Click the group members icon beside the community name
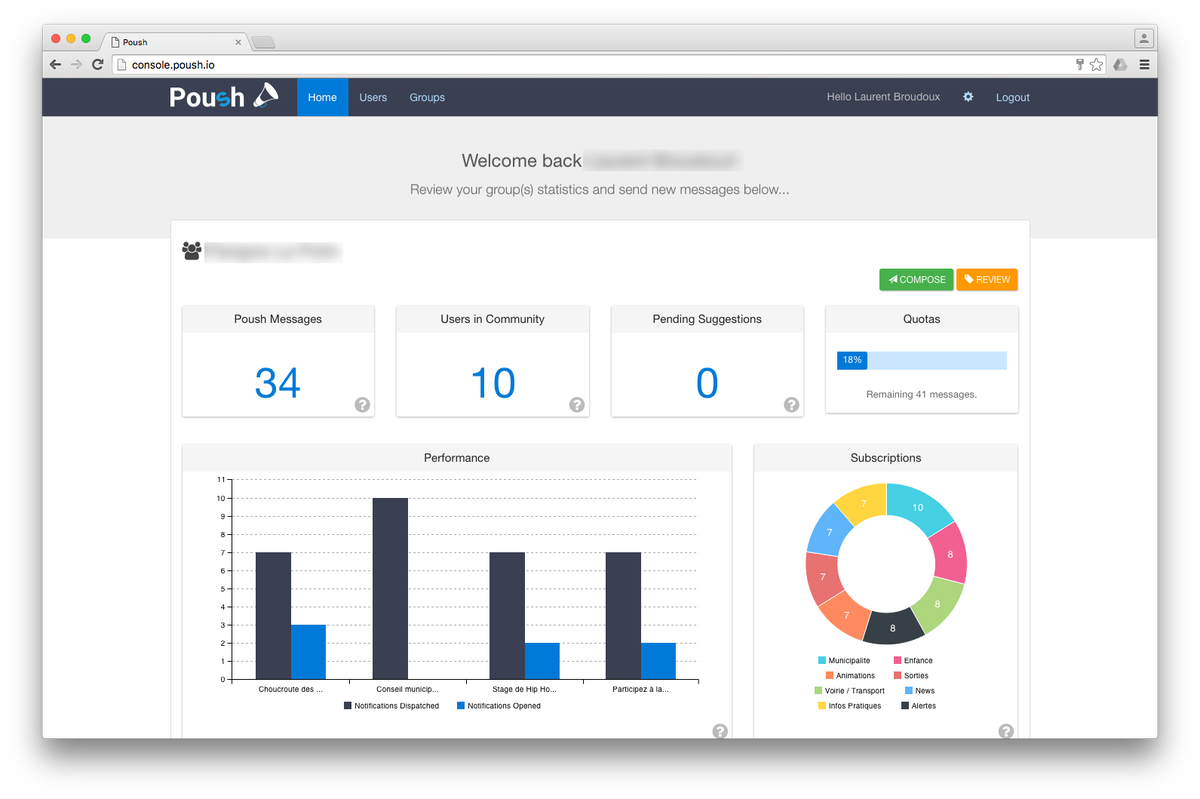Viewport: 1200px width, 799px height. 191,250
